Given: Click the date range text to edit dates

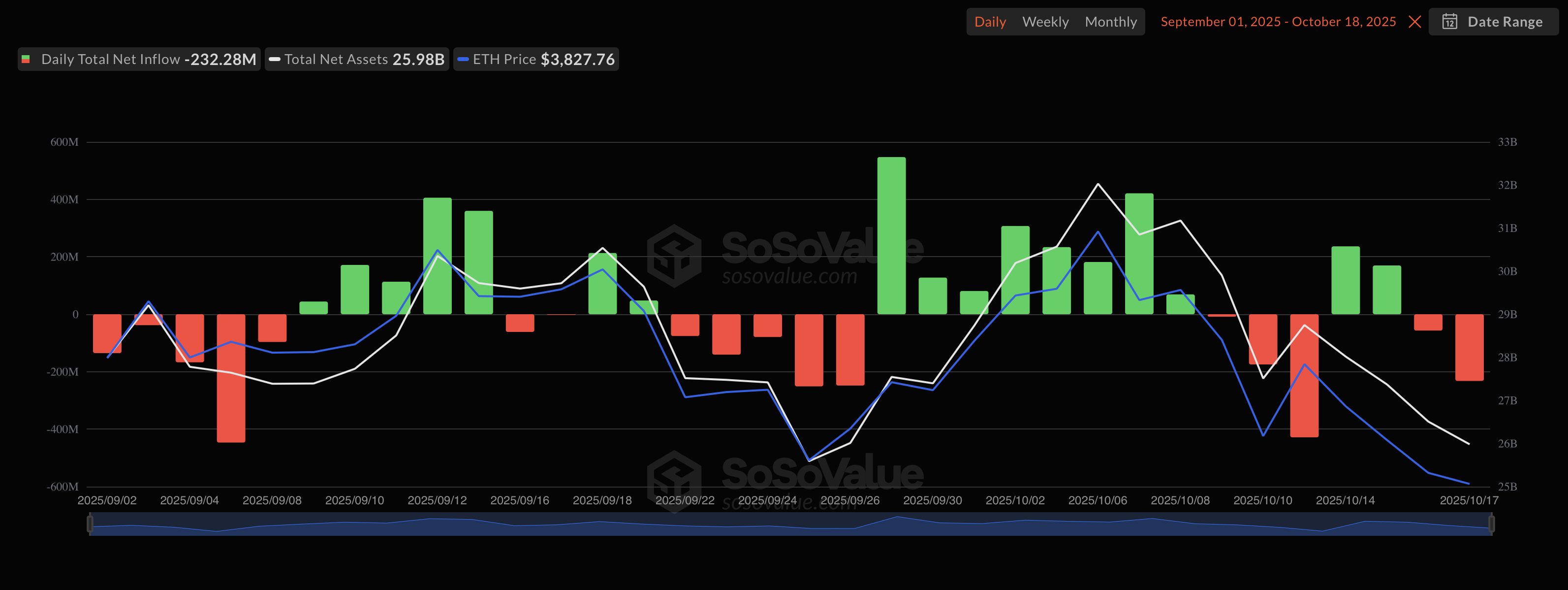Looking at the screenshot, I should tap(1278, 21).
